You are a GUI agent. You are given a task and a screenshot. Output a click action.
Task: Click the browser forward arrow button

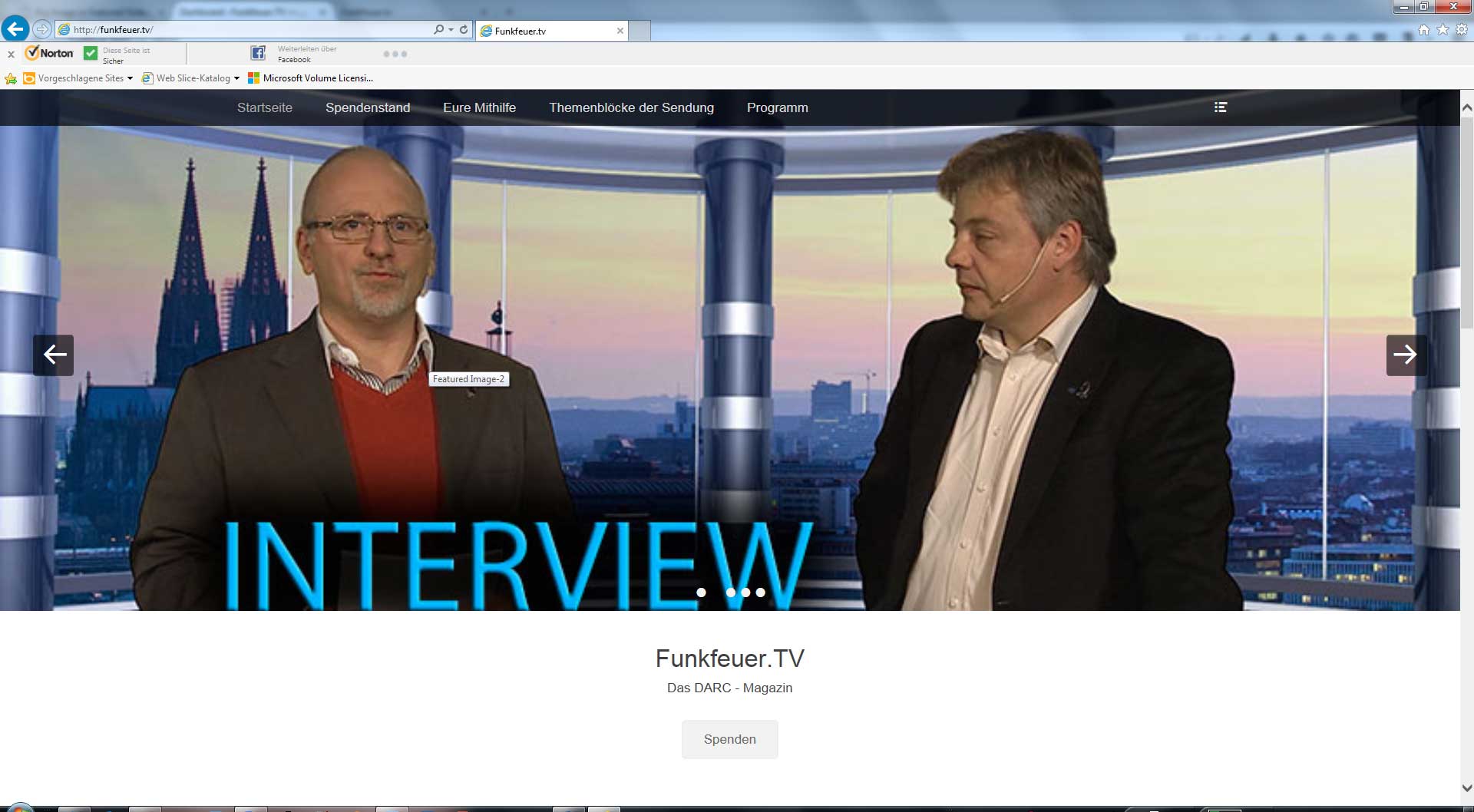pyautogui.click(x=42, y=29)
